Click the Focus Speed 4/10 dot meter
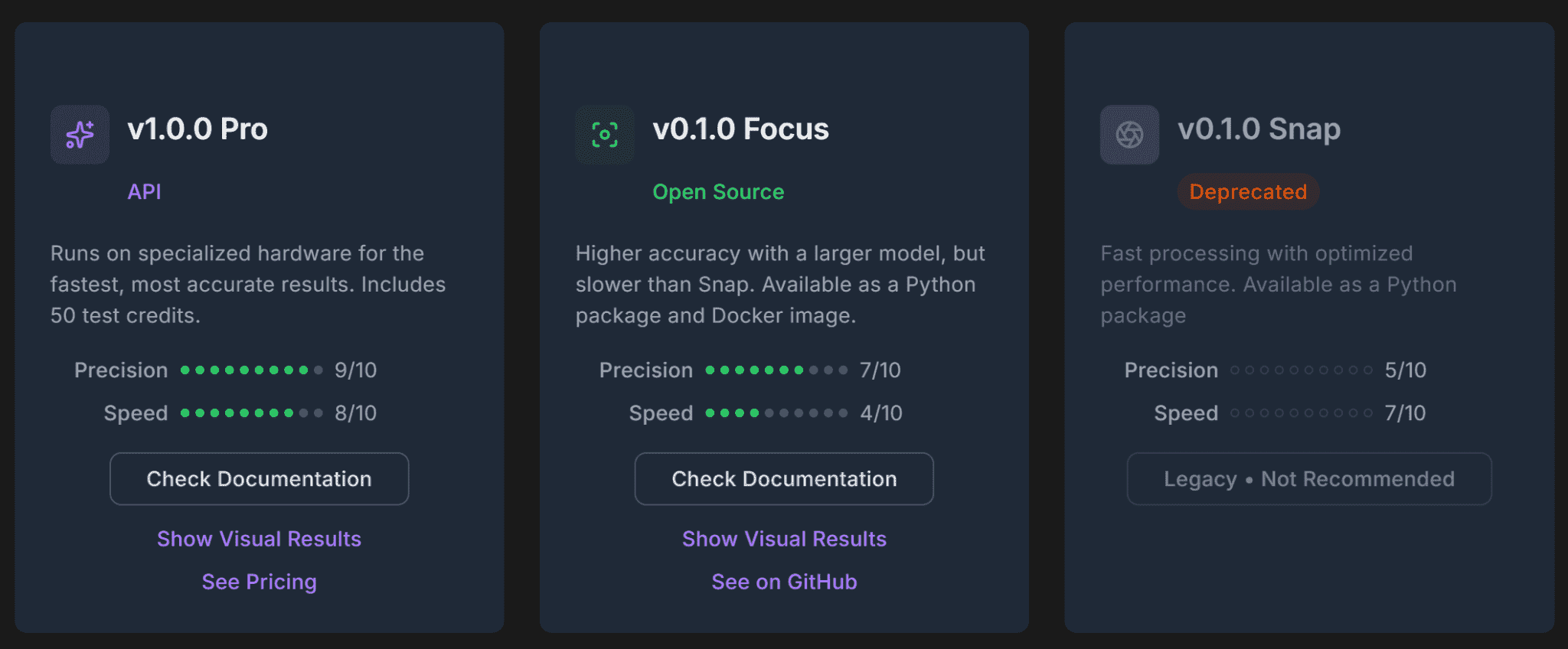1568x649 pixels. (776, 413)
